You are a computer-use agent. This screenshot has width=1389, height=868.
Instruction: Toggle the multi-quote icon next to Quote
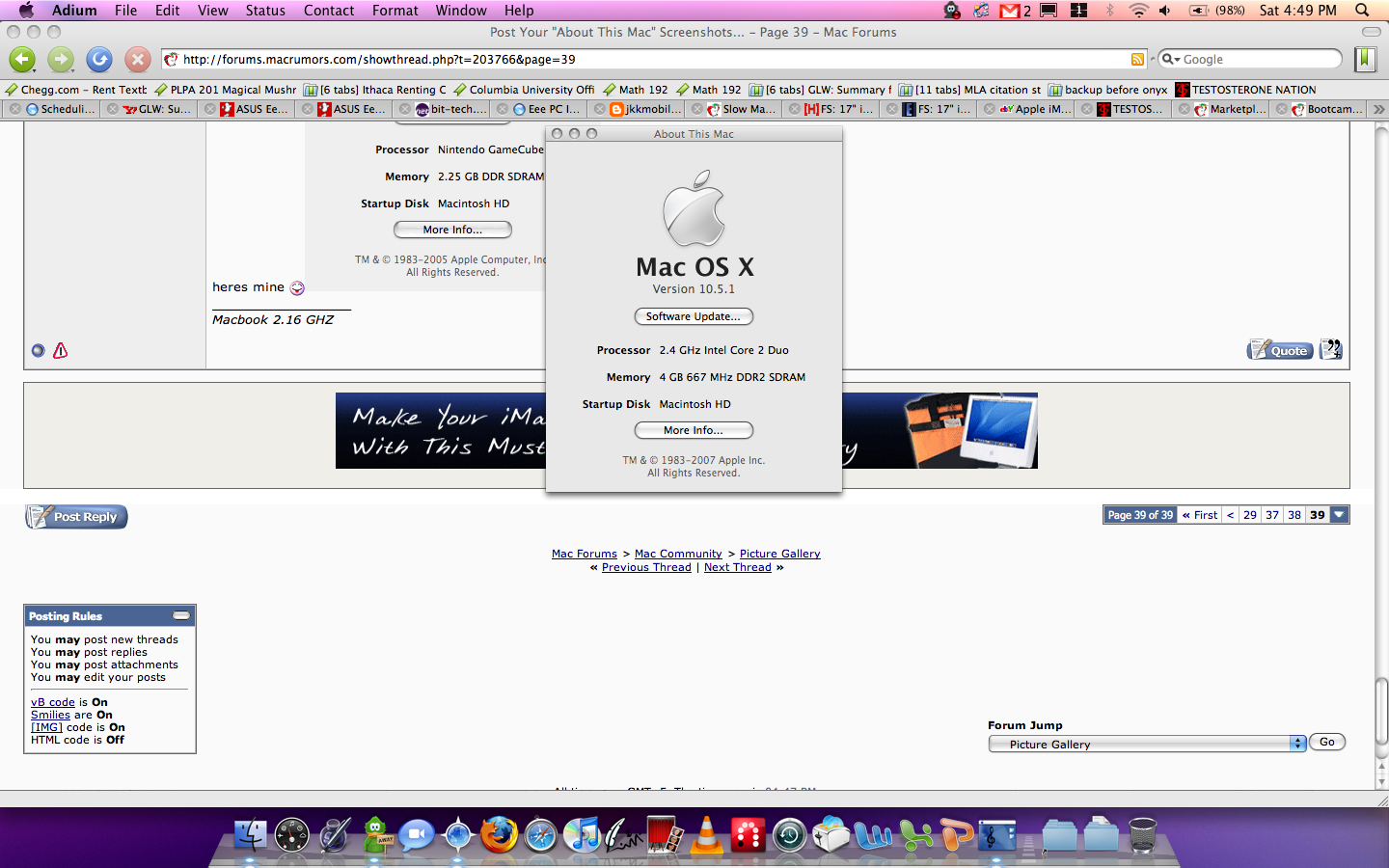[1330, 349]
